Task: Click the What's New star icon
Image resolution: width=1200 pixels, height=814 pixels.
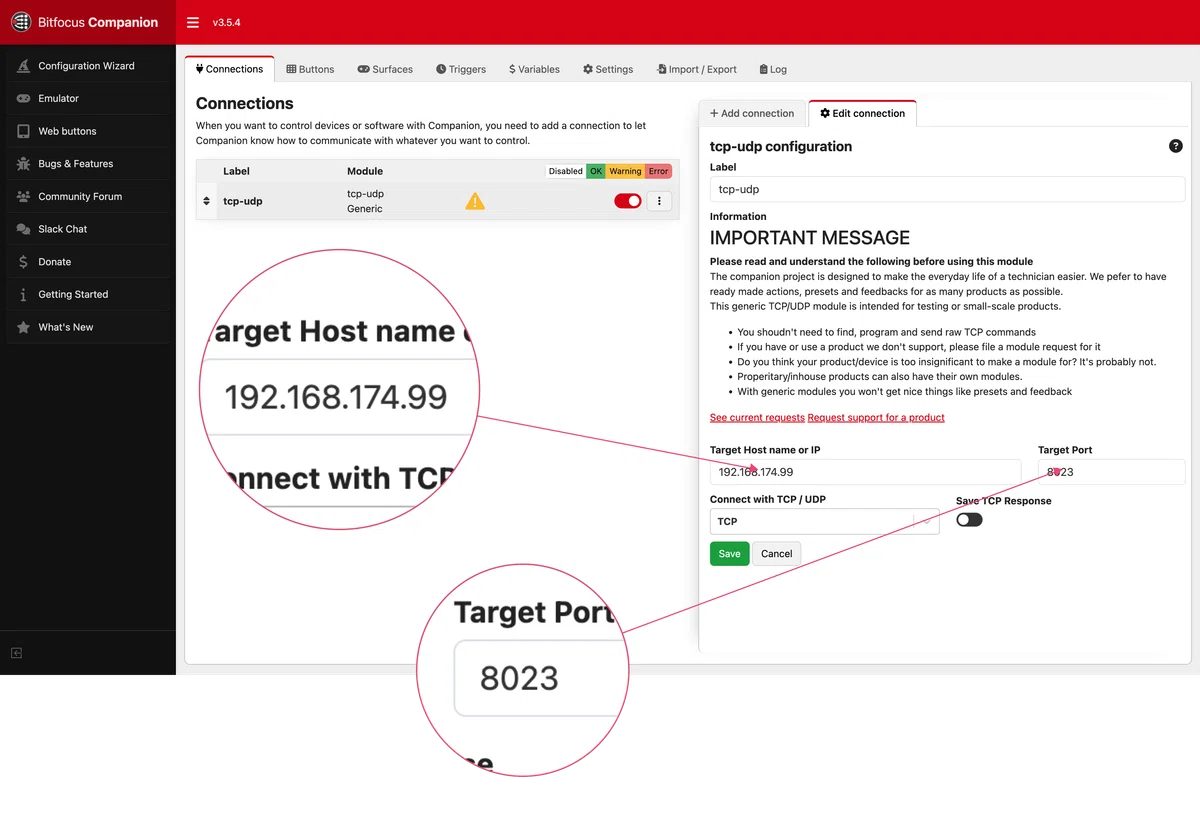Action: pos(23,327)
